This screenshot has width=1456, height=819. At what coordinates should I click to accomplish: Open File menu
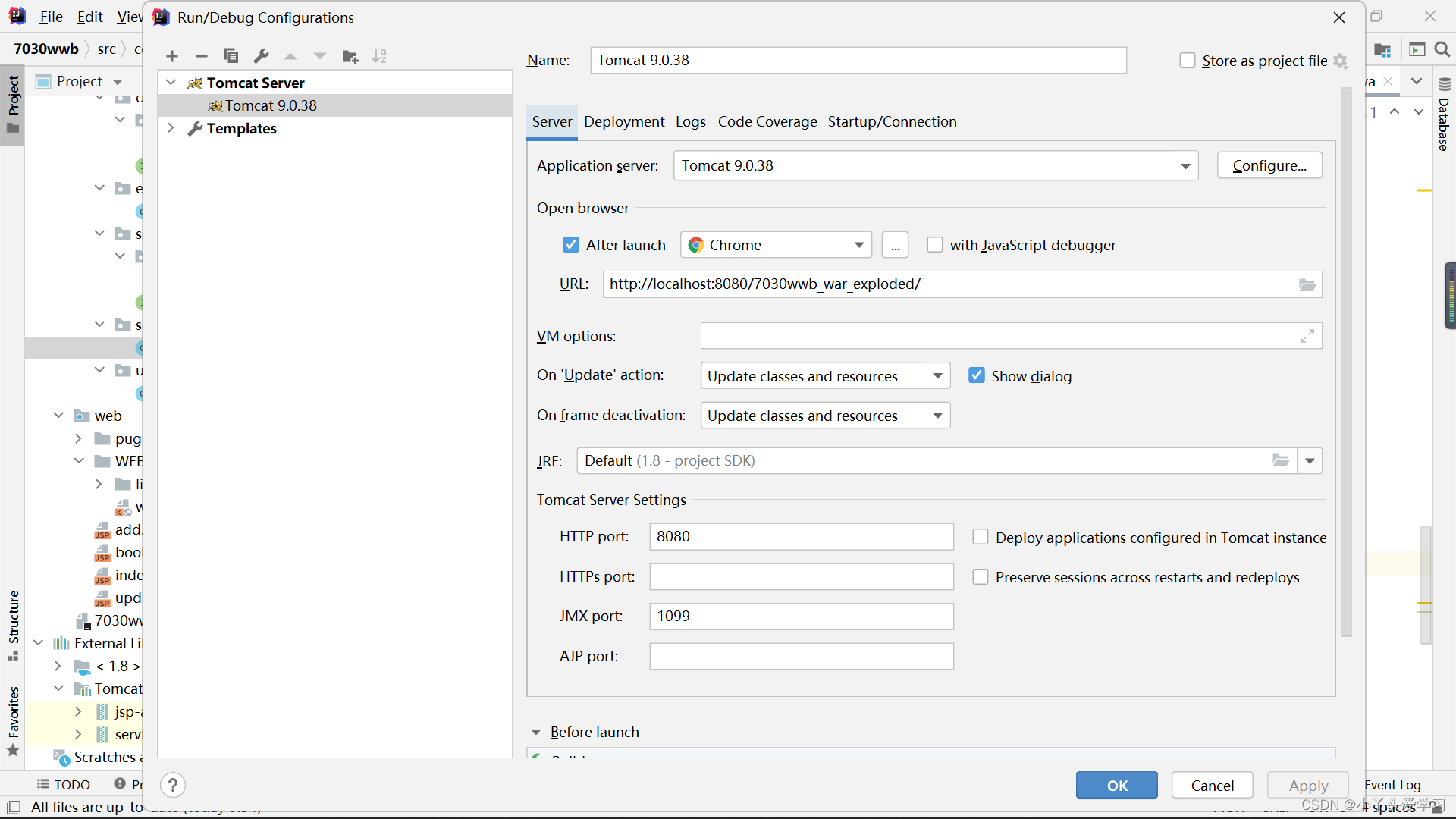pyautogui.click(x=51, y=17)
